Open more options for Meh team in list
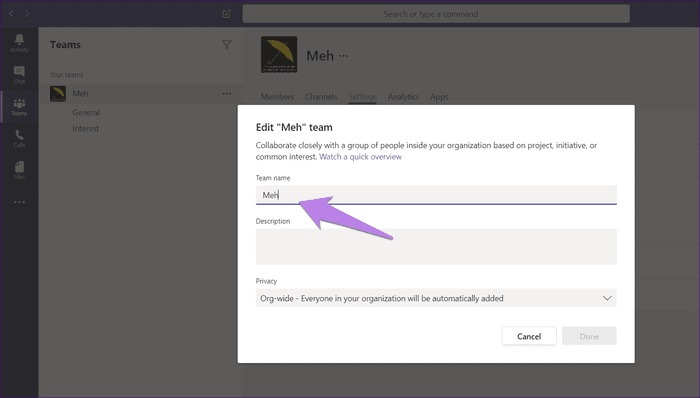The width and height of the screenshot is (700, 398). (x=227, y=94)
